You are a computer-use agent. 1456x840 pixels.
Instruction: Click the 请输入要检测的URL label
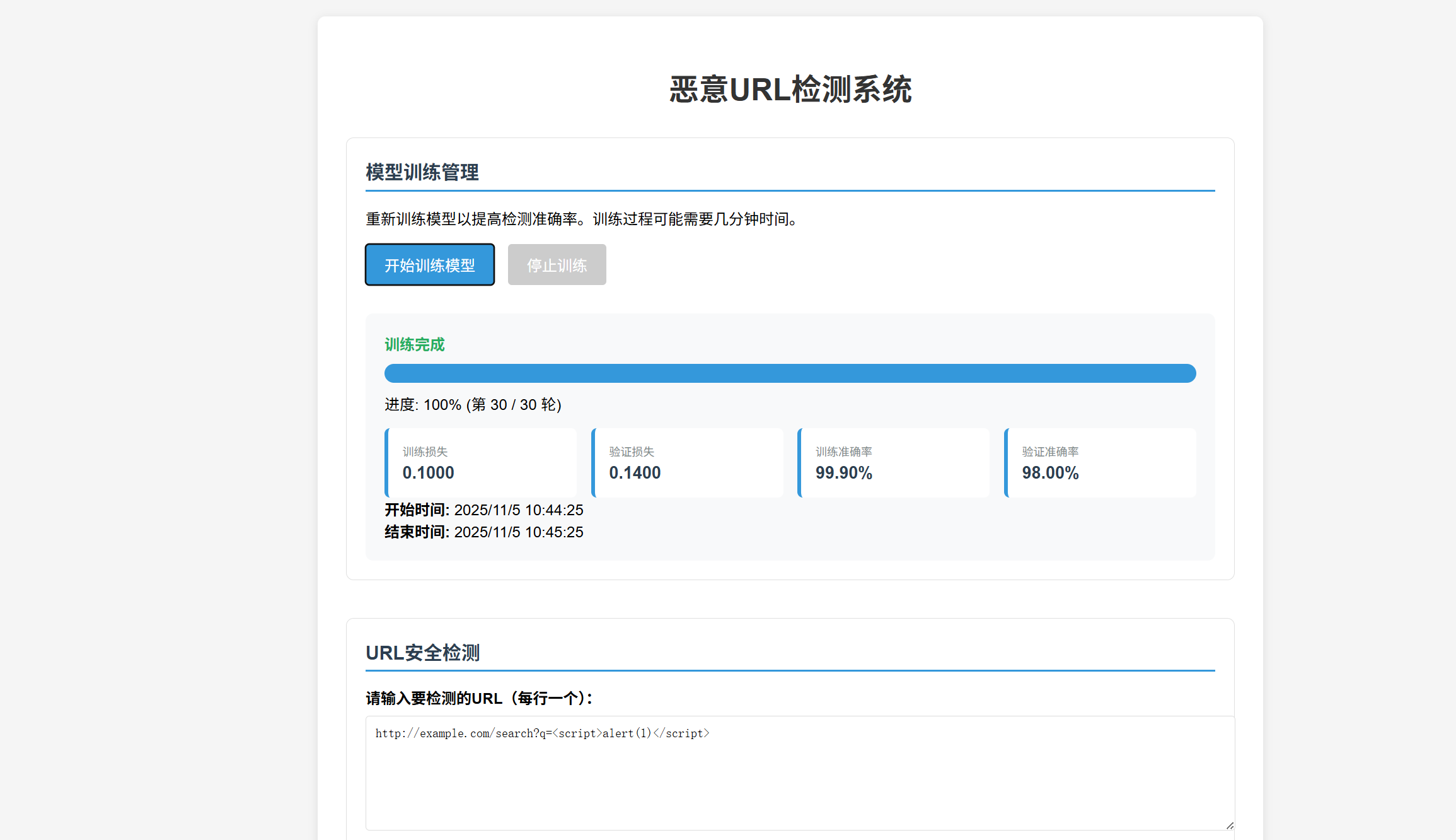pyautogui.click(x=478, y=697)
